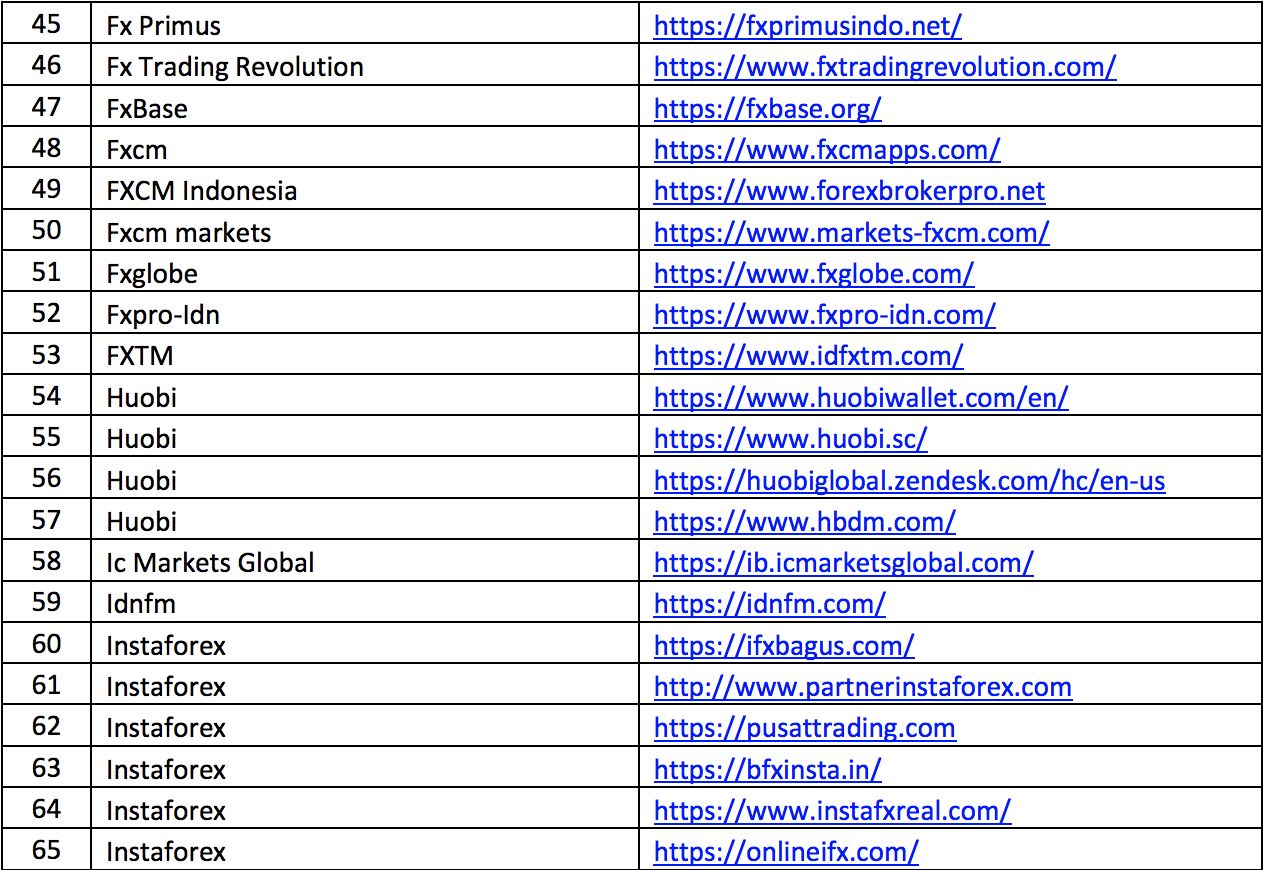Select row number 65
The height and width of the screenshot is (870, 1266).
click(47, 850)
